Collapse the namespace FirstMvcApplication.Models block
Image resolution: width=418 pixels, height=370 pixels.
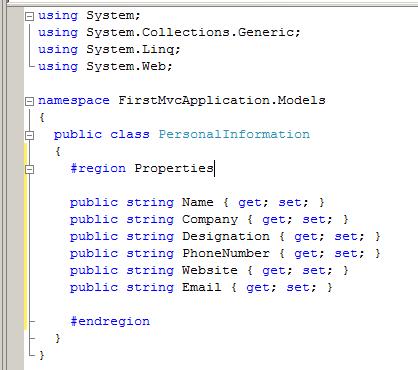pyautogui.click(x=30, y=101)
